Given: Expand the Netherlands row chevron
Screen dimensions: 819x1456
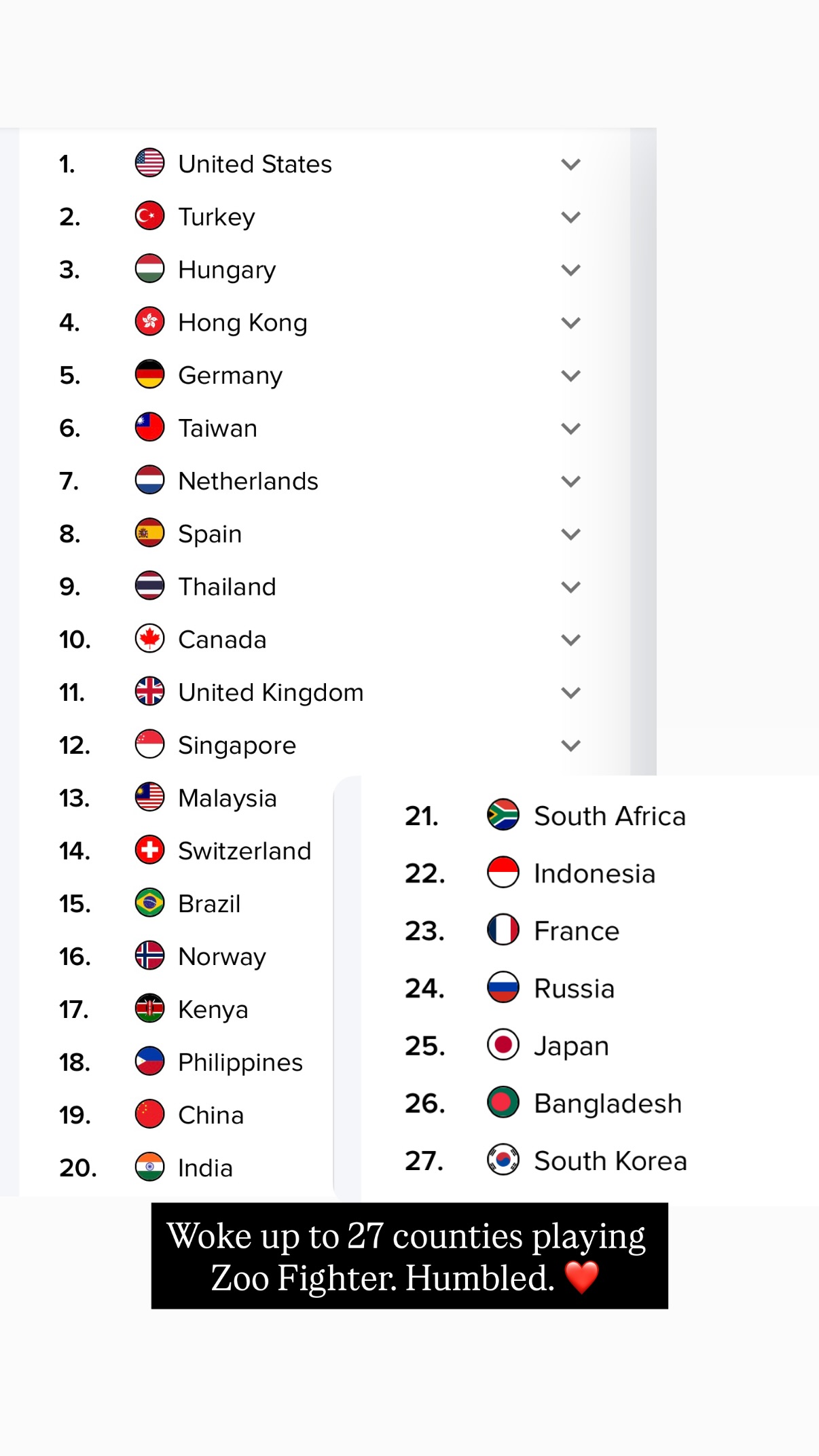Looking at the screenshot, I should (571, 481).
